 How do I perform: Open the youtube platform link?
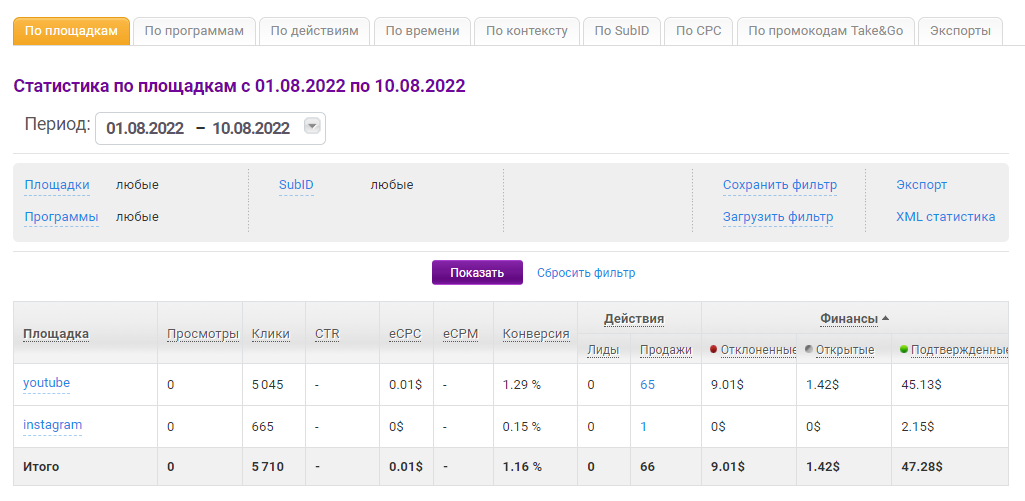[x=46, y=383]
